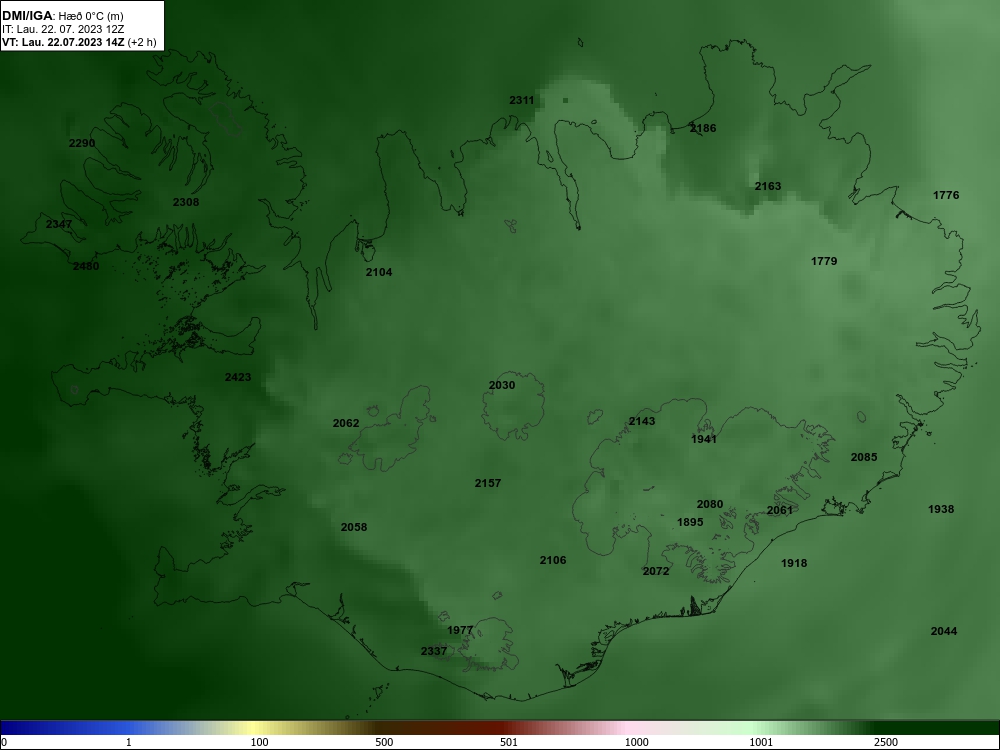Click the 1941 value label

703,439
